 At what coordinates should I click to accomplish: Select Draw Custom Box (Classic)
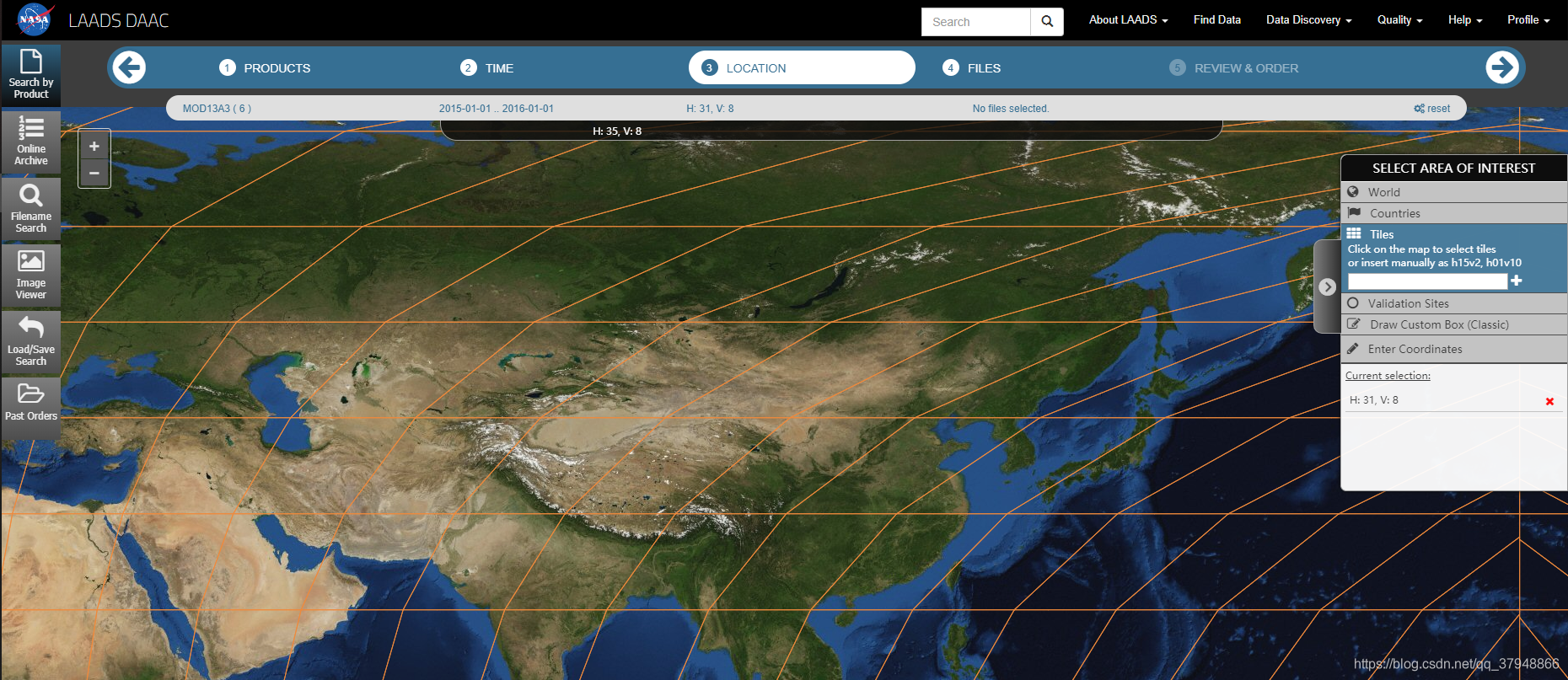pyautogui.click(x=1453, y=324)
